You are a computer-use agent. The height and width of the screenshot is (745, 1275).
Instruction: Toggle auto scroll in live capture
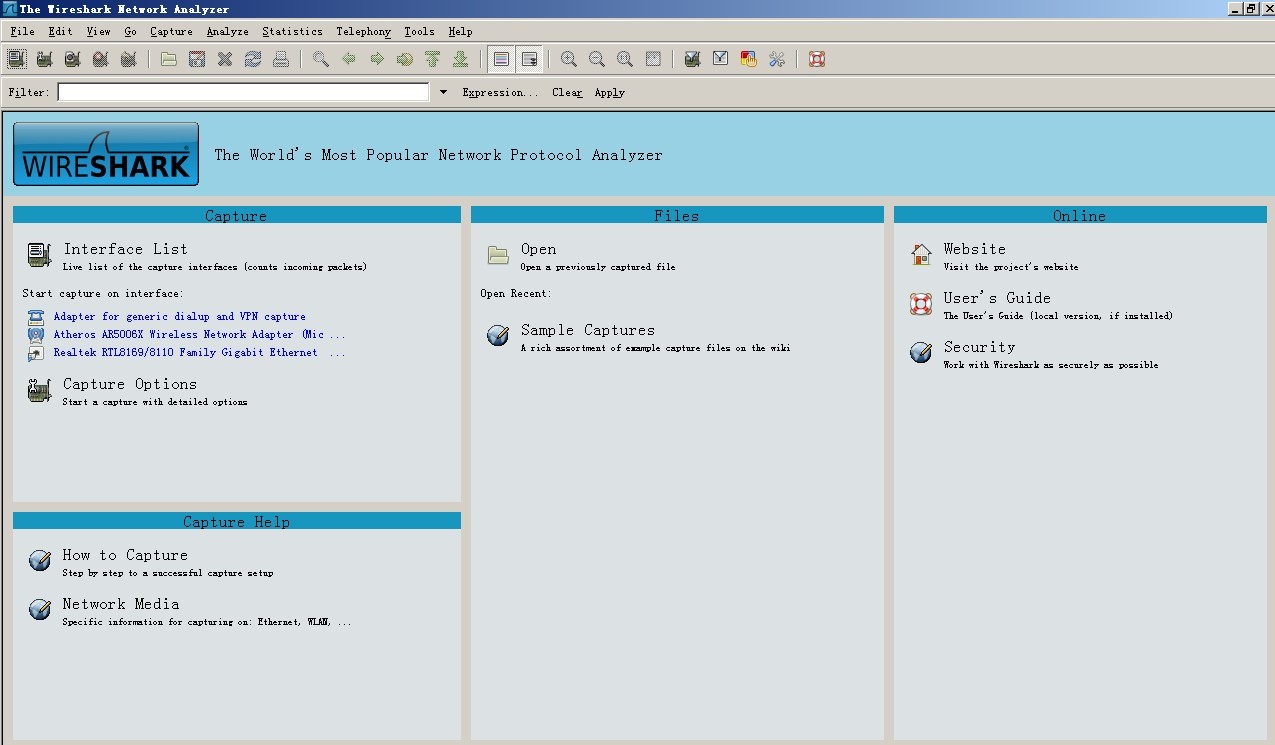point(530,59)
